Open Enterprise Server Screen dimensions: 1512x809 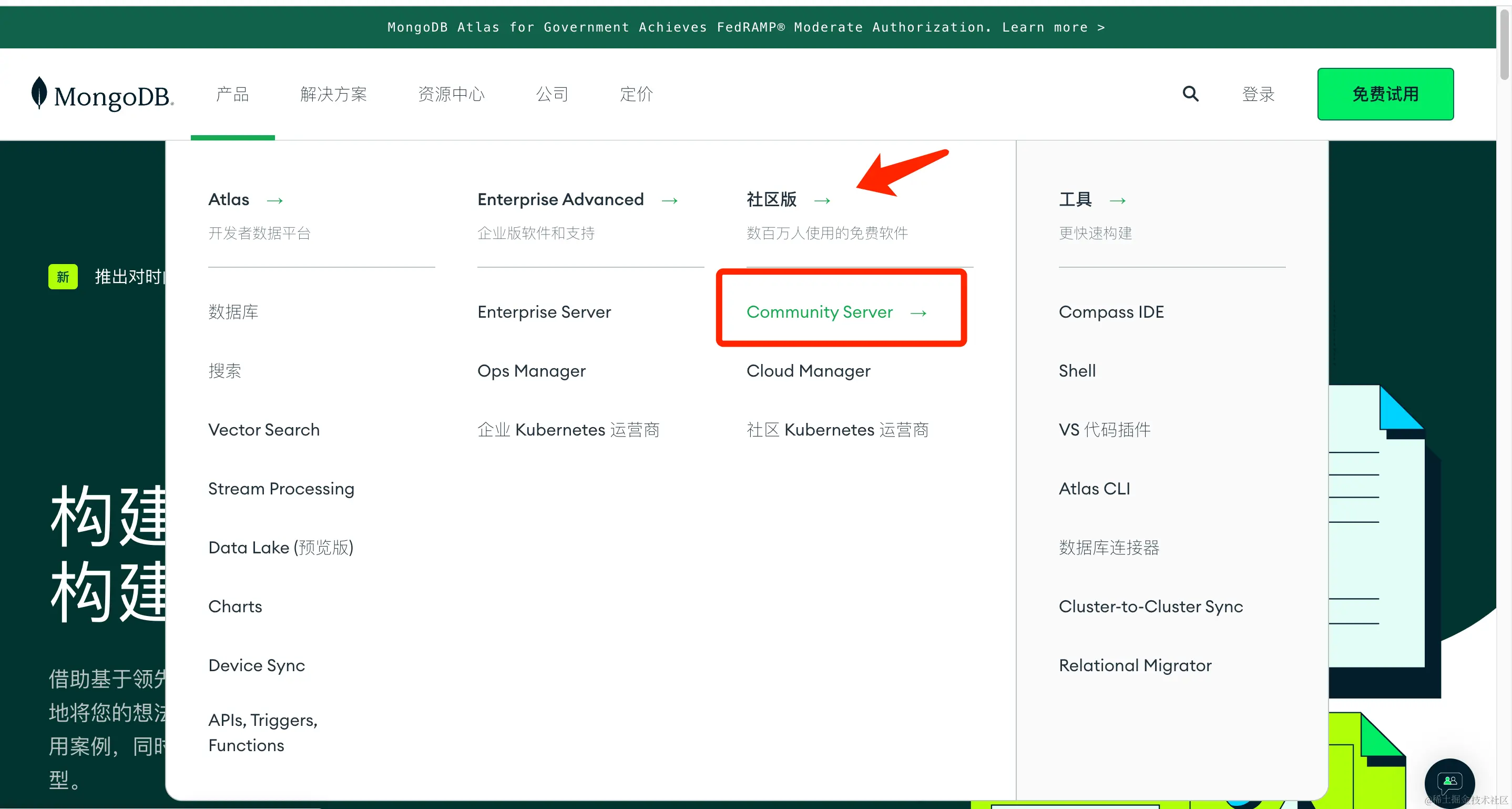[544, 312]
